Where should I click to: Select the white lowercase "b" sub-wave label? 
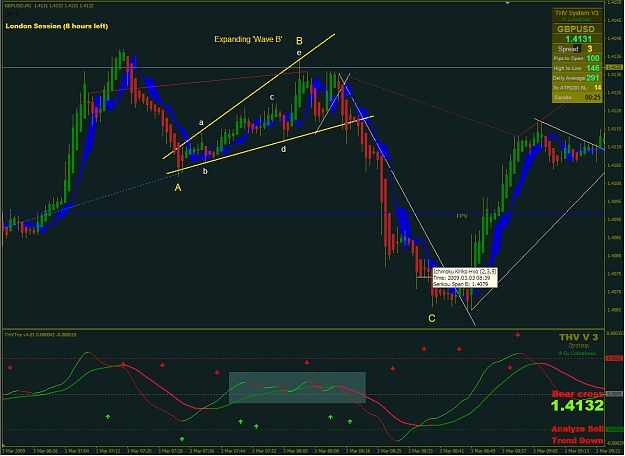[205, 171]
